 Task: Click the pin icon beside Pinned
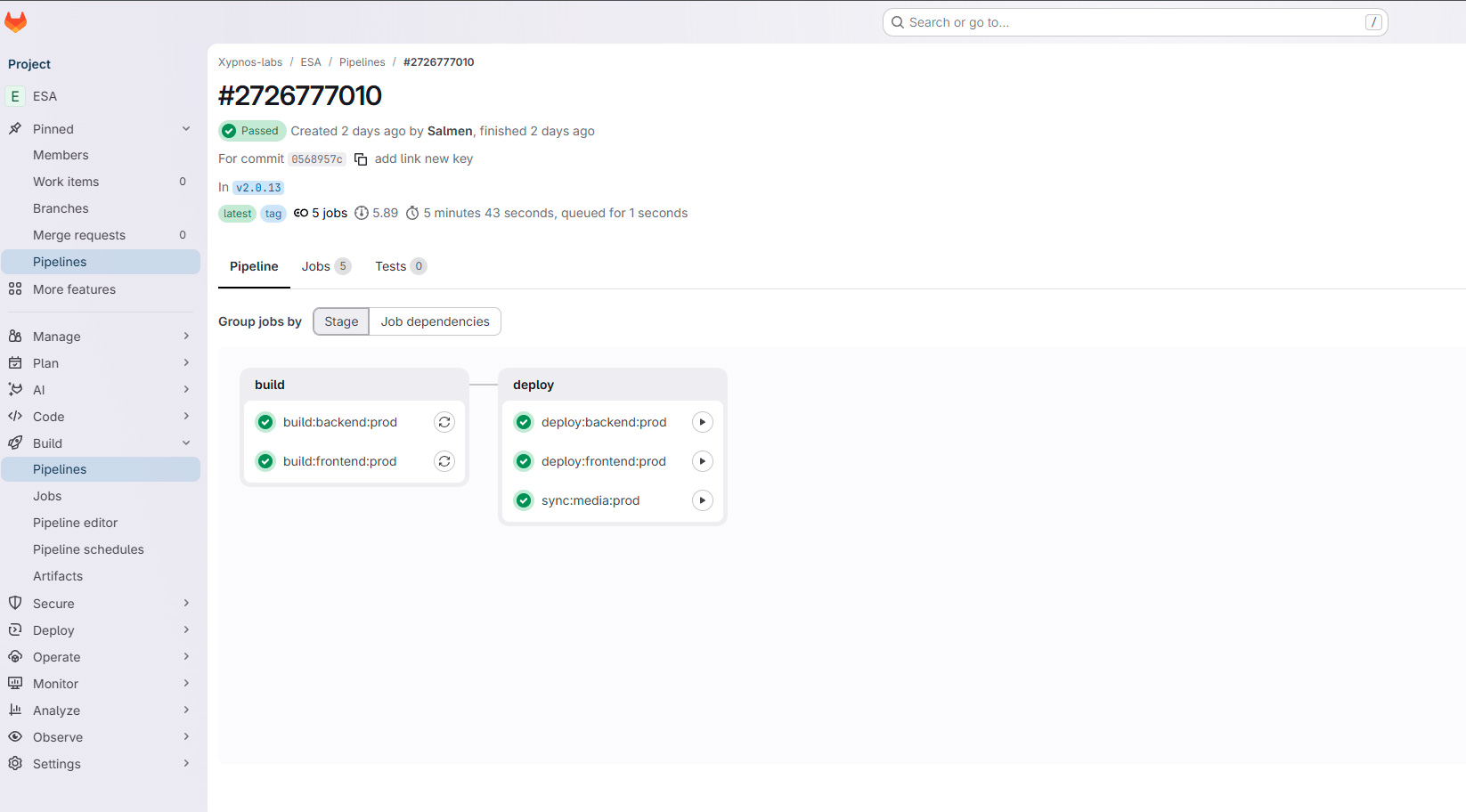coord(15,129)
